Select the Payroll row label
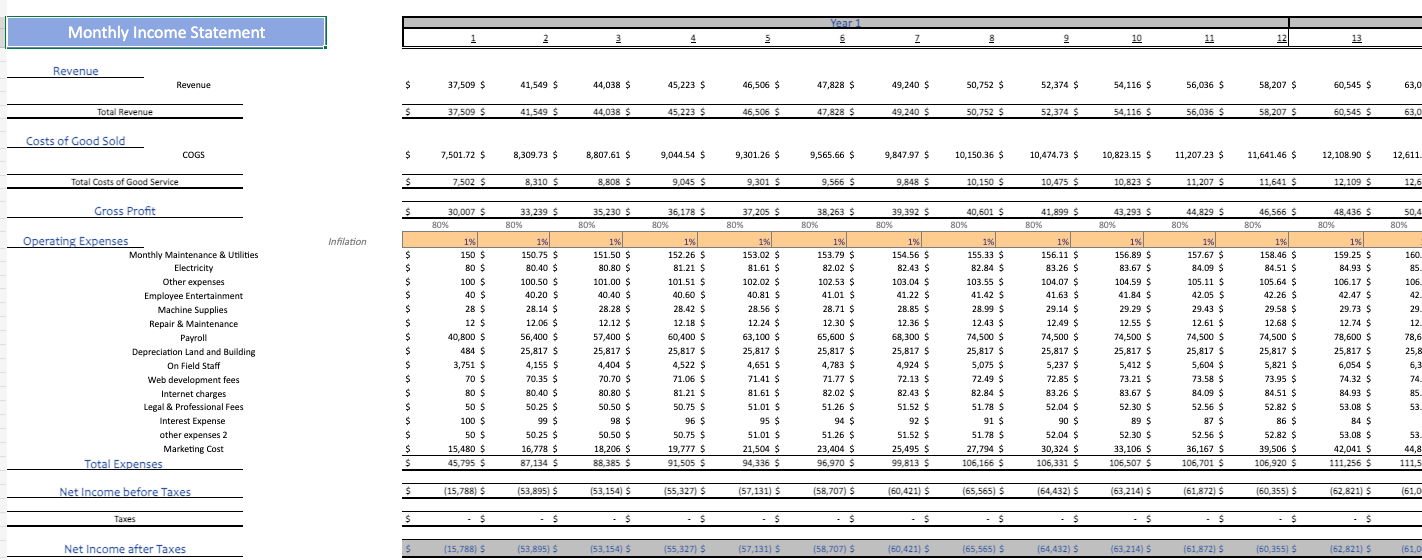This screenshot has width=1422, height=560. click(x=194, y=338)
